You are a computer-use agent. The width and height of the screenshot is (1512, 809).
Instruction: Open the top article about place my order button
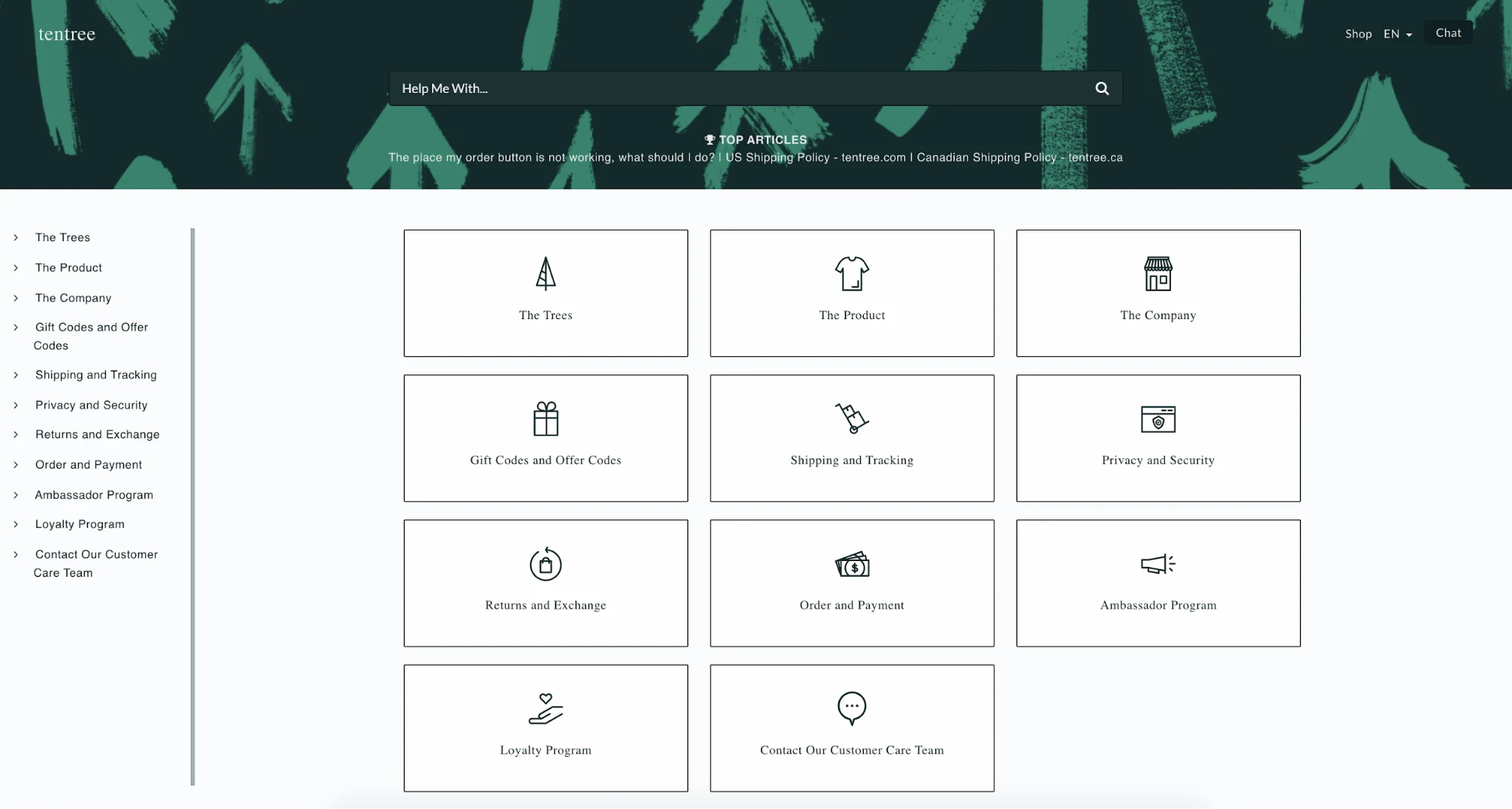click(x=551, y=157)
